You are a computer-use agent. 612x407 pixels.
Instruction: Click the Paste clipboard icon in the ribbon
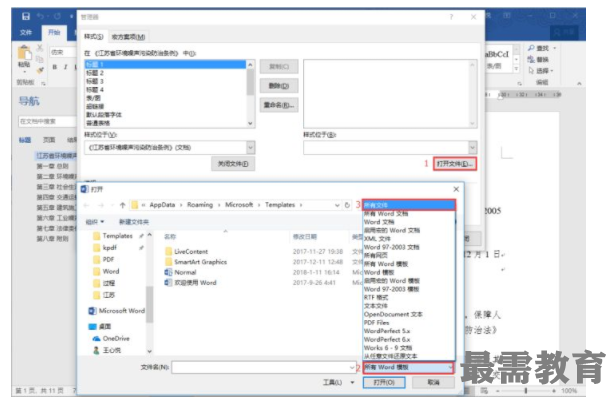[x=24, y=53]
